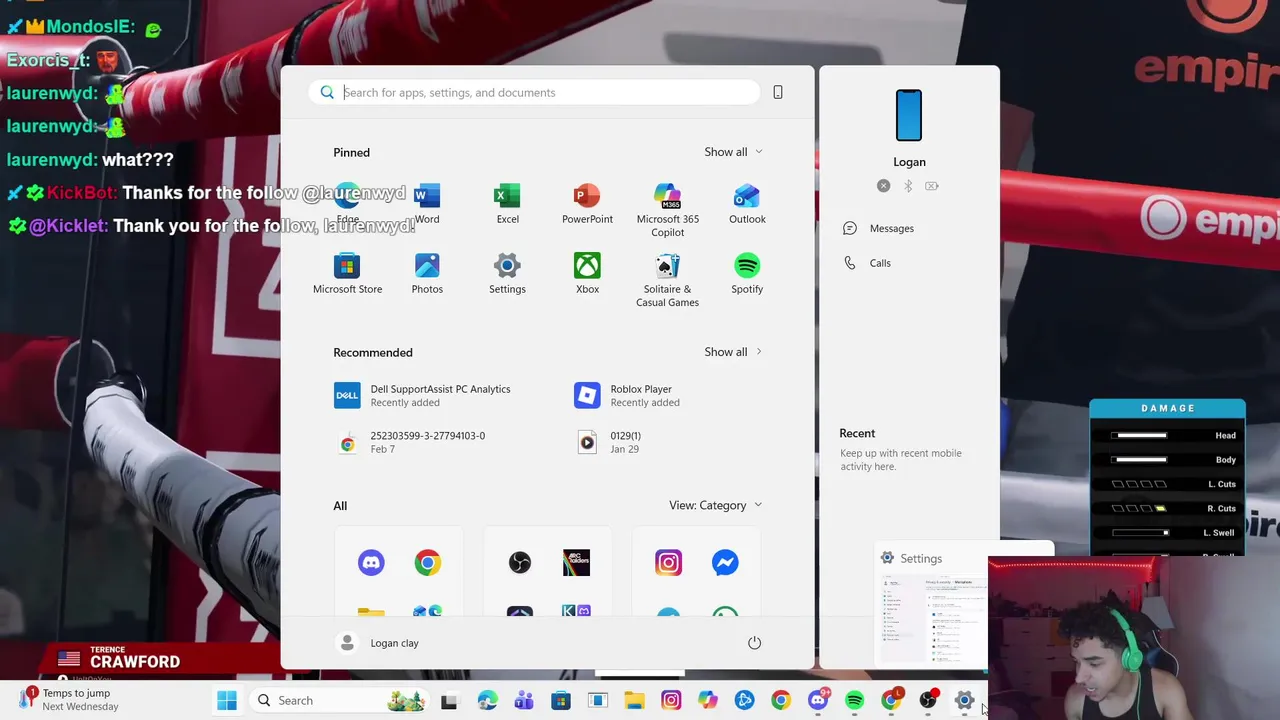The image size is (1280, 720).
Task: Open Word from the pinned apps
Action: click(427, 204)
